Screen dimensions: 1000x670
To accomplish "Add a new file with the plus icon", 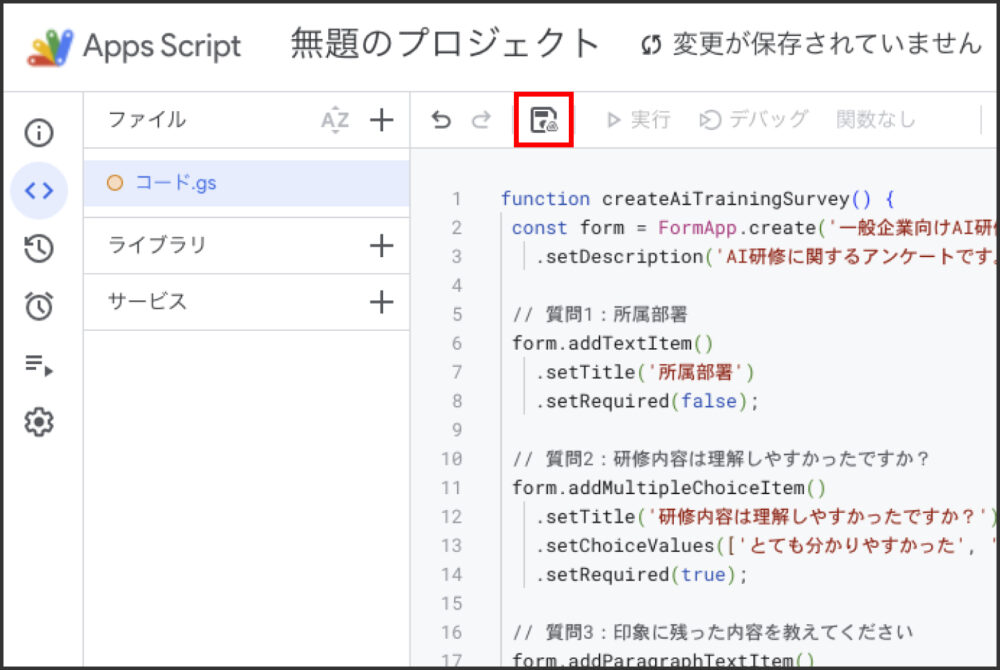I will click(381, 120).
